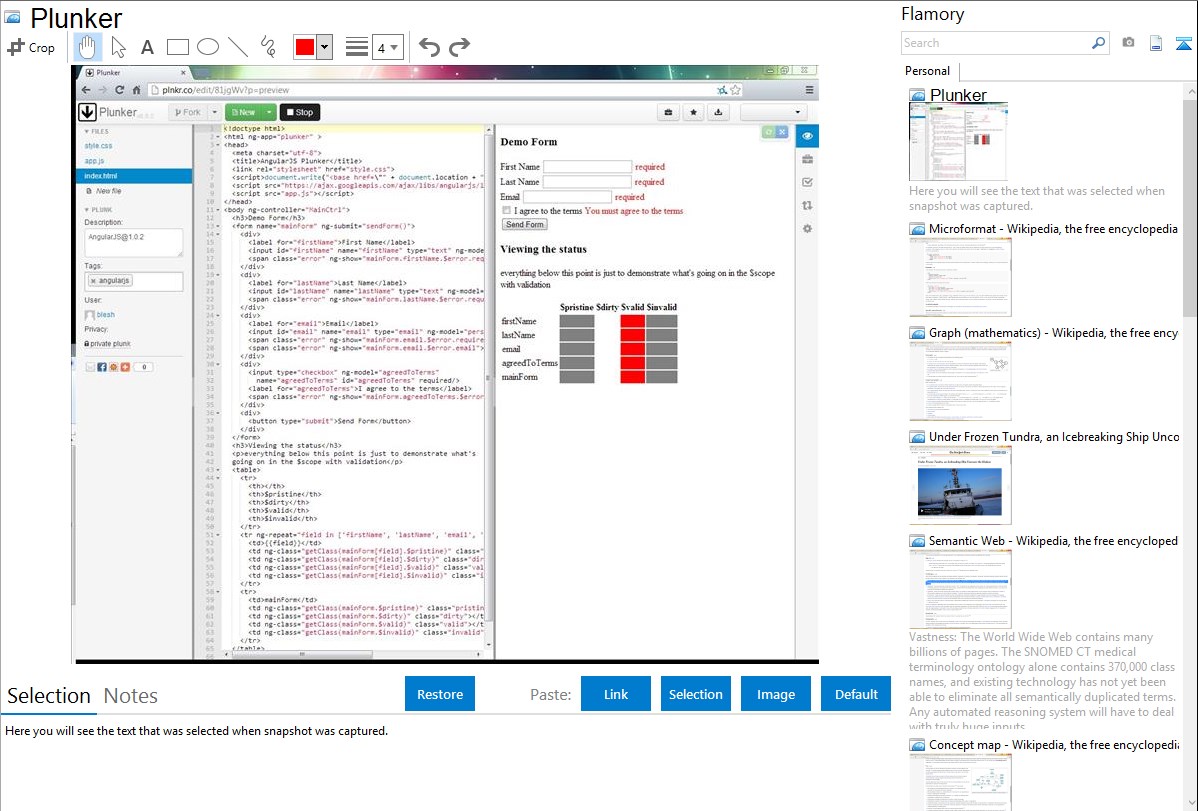The image size is (1198, 811).
Task: Undo the last annotation
Action: click(429, 47)
